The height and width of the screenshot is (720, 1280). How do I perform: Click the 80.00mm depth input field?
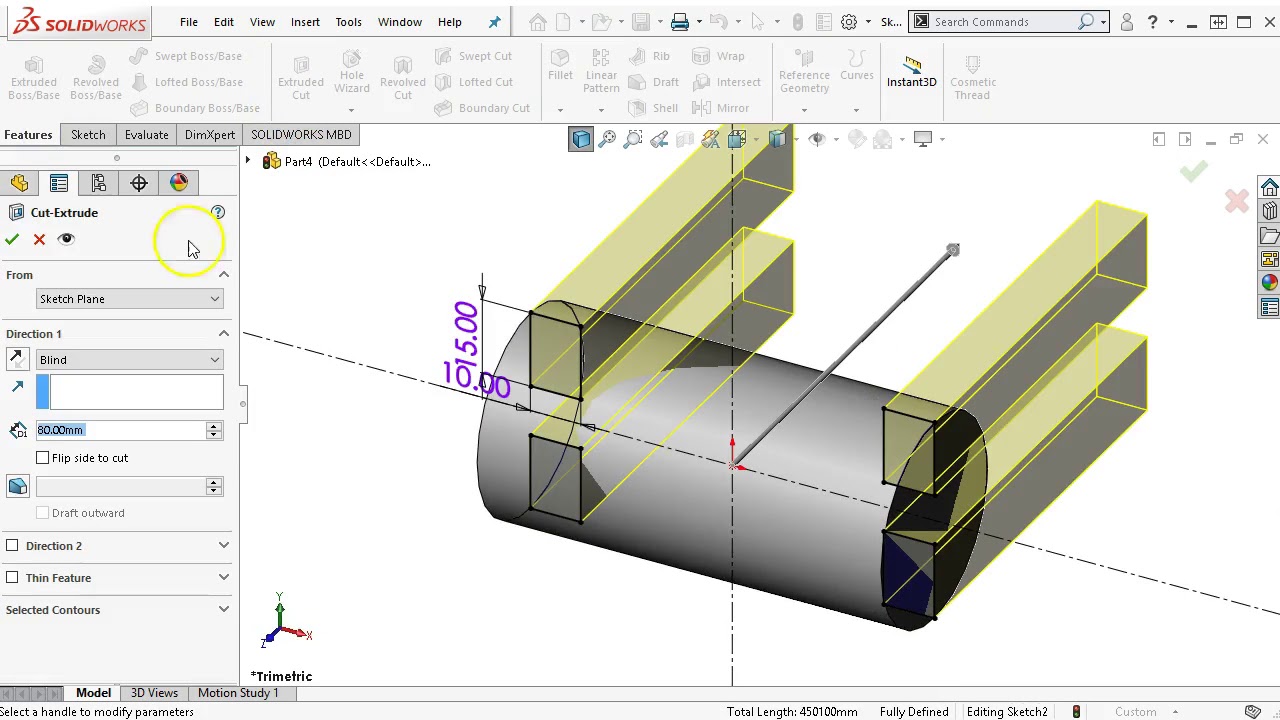tap(120, 430)
